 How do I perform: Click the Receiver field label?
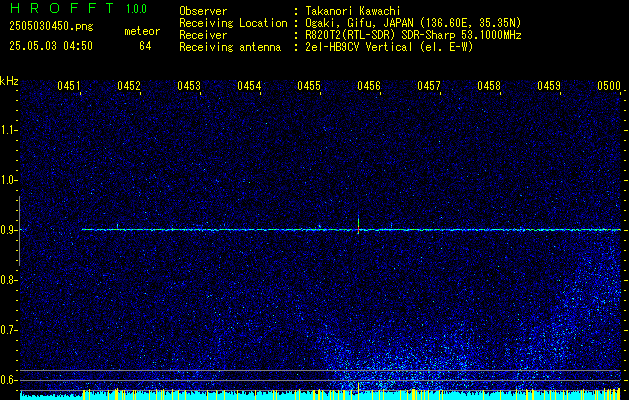pos(203,35)
